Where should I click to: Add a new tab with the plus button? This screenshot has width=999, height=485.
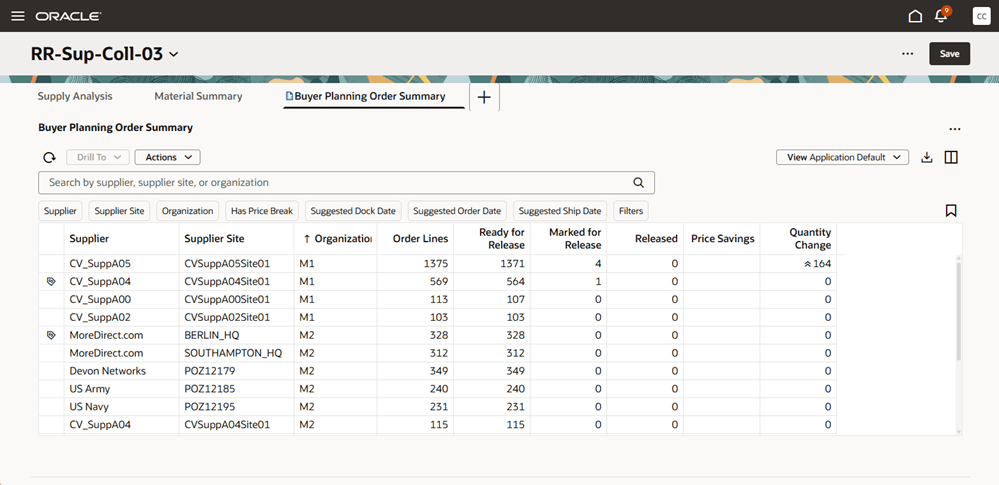point(484,98)
